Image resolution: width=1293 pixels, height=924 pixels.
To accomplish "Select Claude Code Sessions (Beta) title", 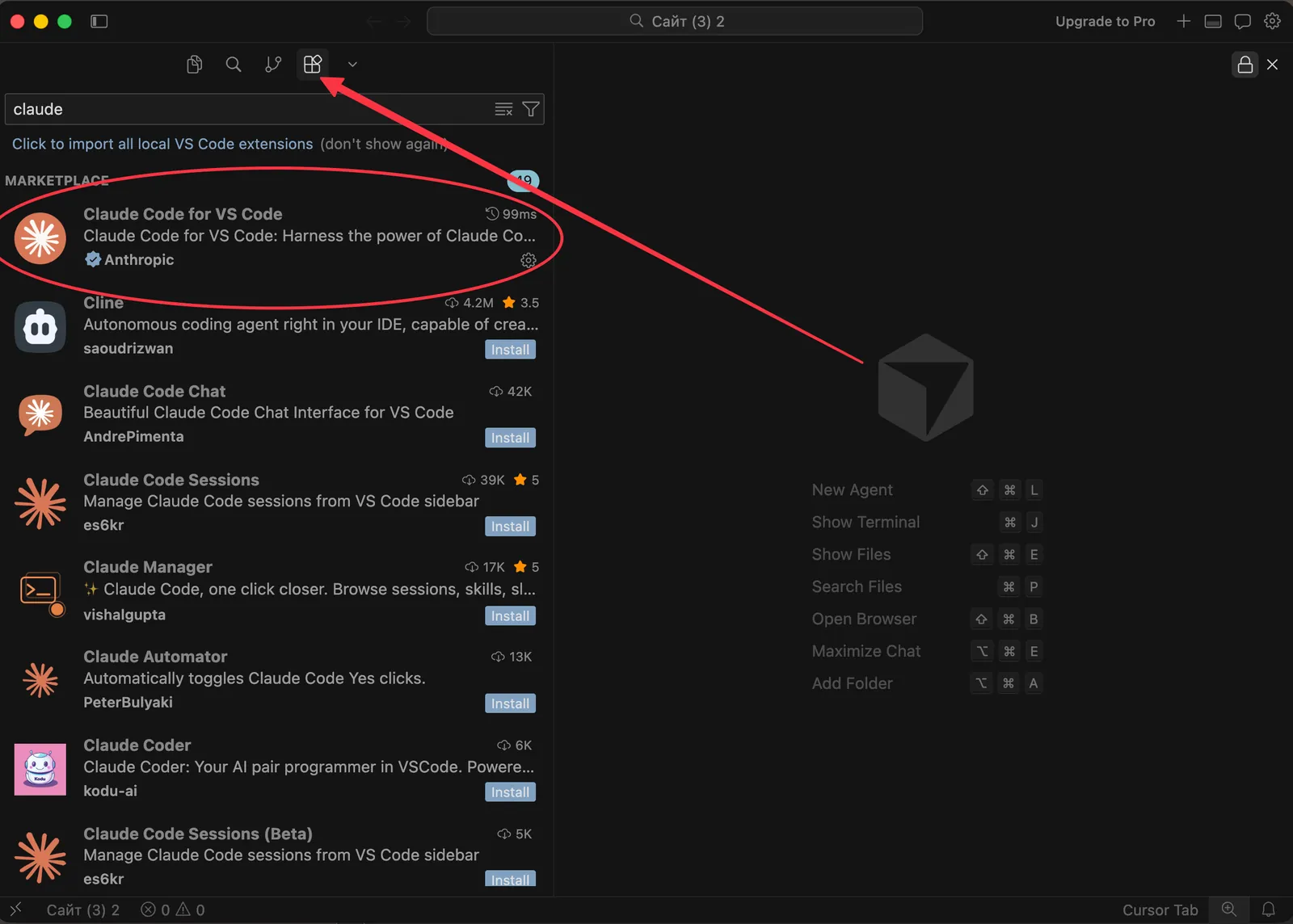I will coord(198,834).
